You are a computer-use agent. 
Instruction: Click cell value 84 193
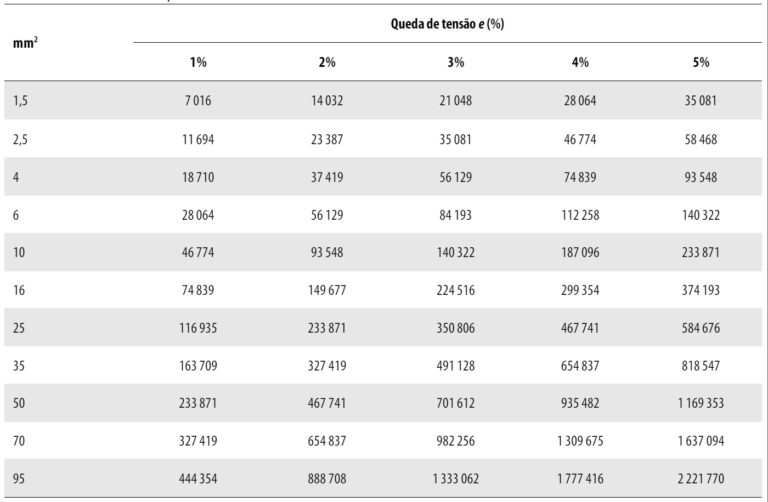coord(455,214)
